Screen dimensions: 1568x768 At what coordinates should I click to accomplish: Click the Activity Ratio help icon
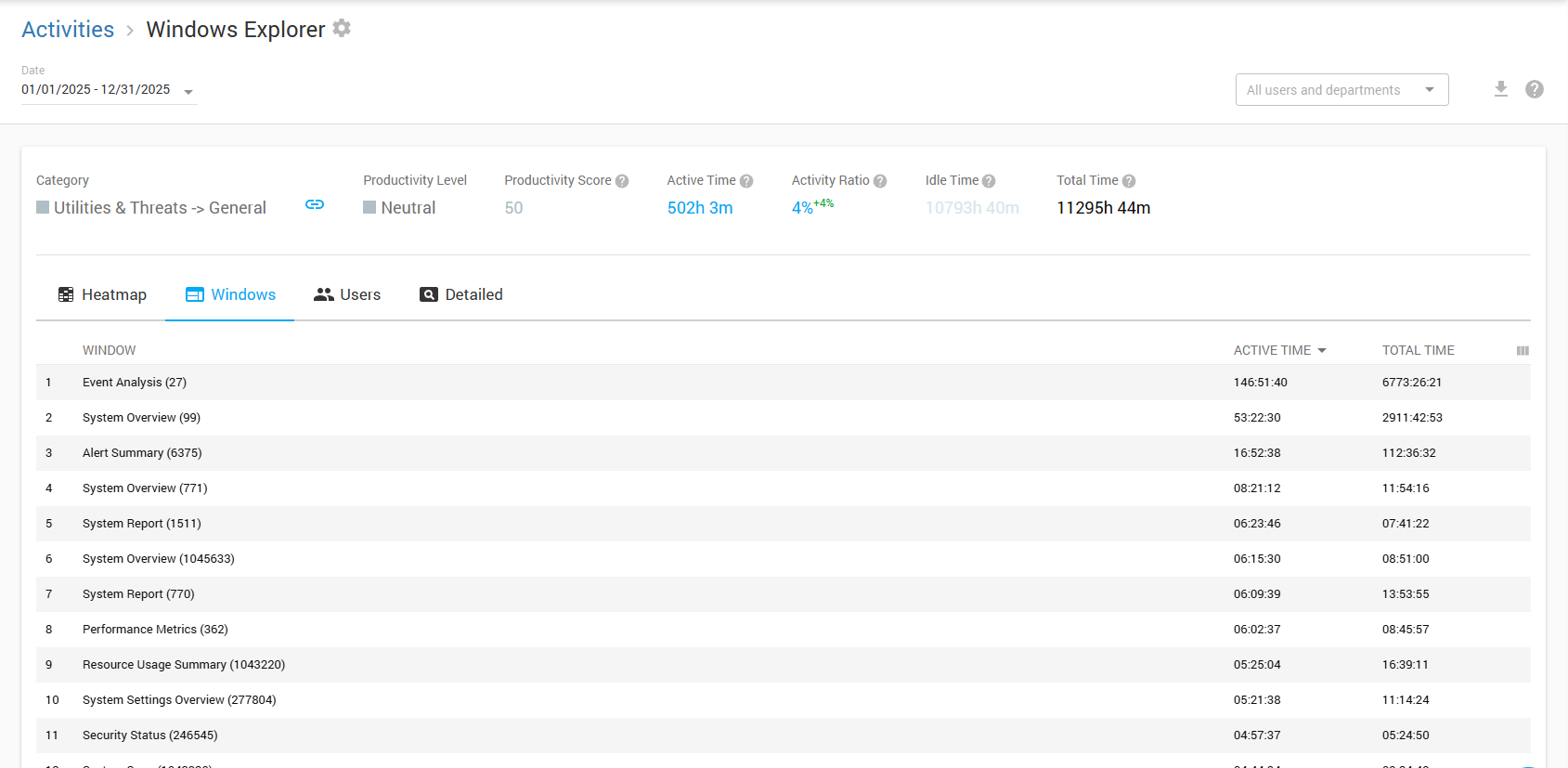(x=880, y=181)
